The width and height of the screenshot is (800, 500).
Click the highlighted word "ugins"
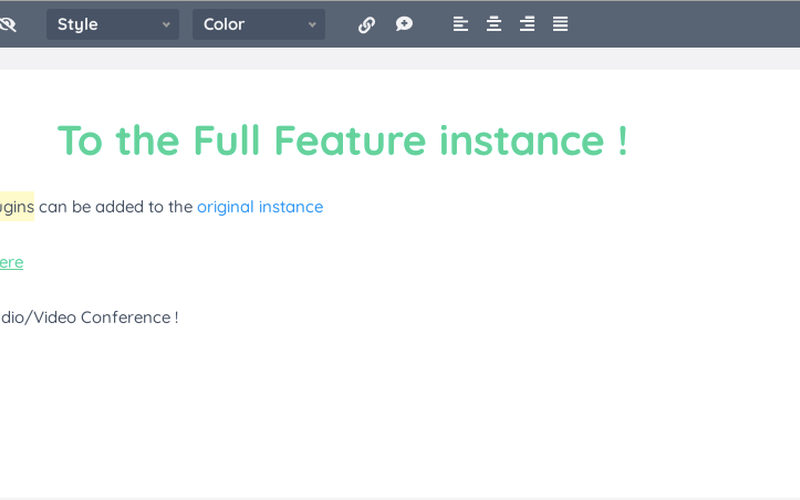17,207
